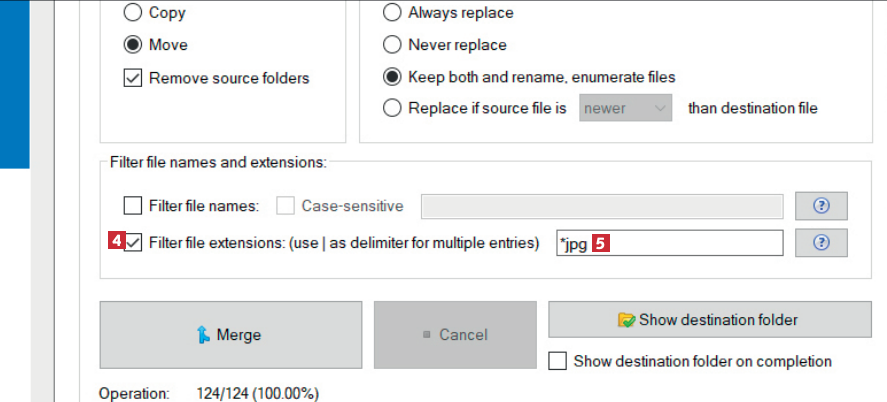The image size is (887, 402).
Task: Select the Copy radio option
Action: click(132, 13)
